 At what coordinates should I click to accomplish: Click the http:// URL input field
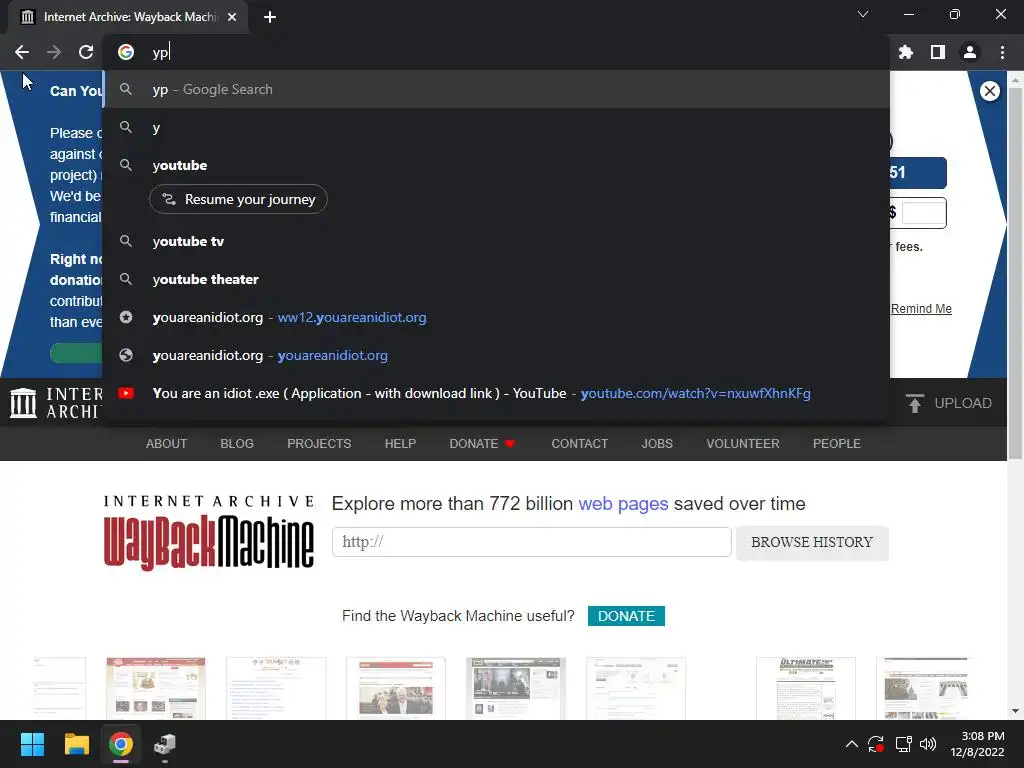pyautogui.click(x=532, y=542)
